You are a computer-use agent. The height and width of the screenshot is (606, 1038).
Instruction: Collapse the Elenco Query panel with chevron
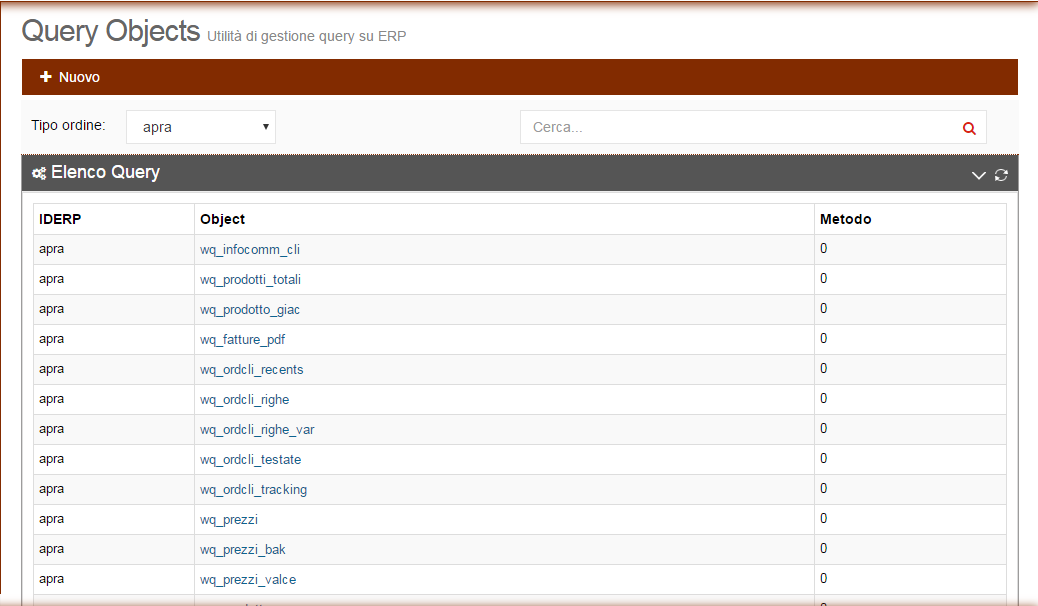[979, 175]
